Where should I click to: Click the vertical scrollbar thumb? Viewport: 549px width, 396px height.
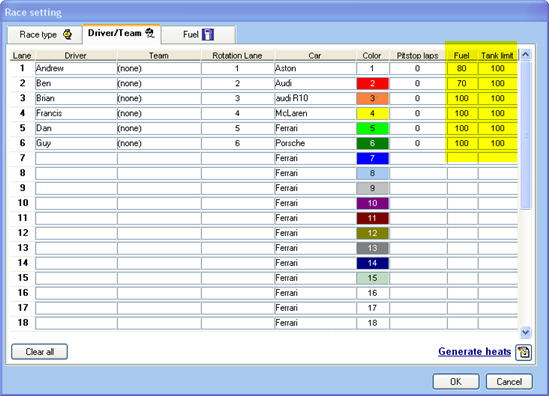pyautogui.click(x=525, y=135)
